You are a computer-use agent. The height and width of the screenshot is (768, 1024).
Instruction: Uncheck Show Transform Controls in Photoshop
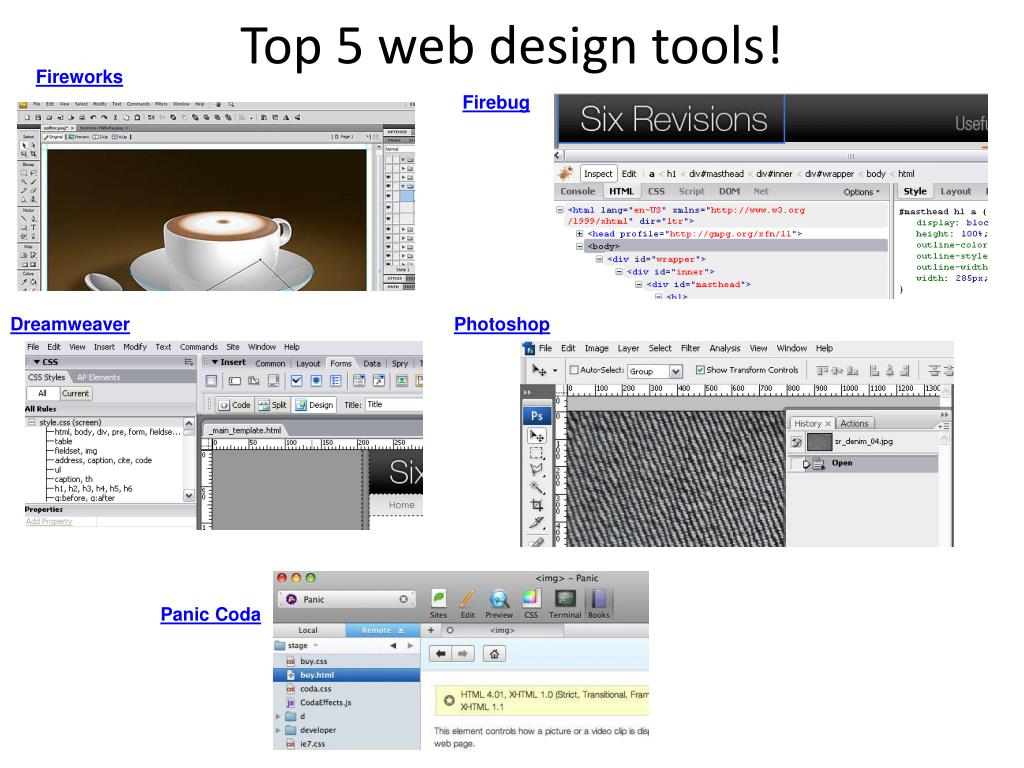[x=700, y=370]
